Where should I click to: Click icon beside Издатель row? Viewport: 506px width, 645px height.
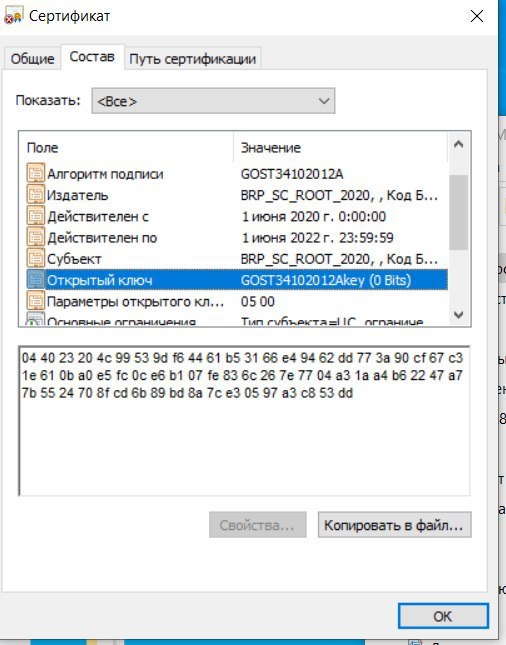click(35, 195)
